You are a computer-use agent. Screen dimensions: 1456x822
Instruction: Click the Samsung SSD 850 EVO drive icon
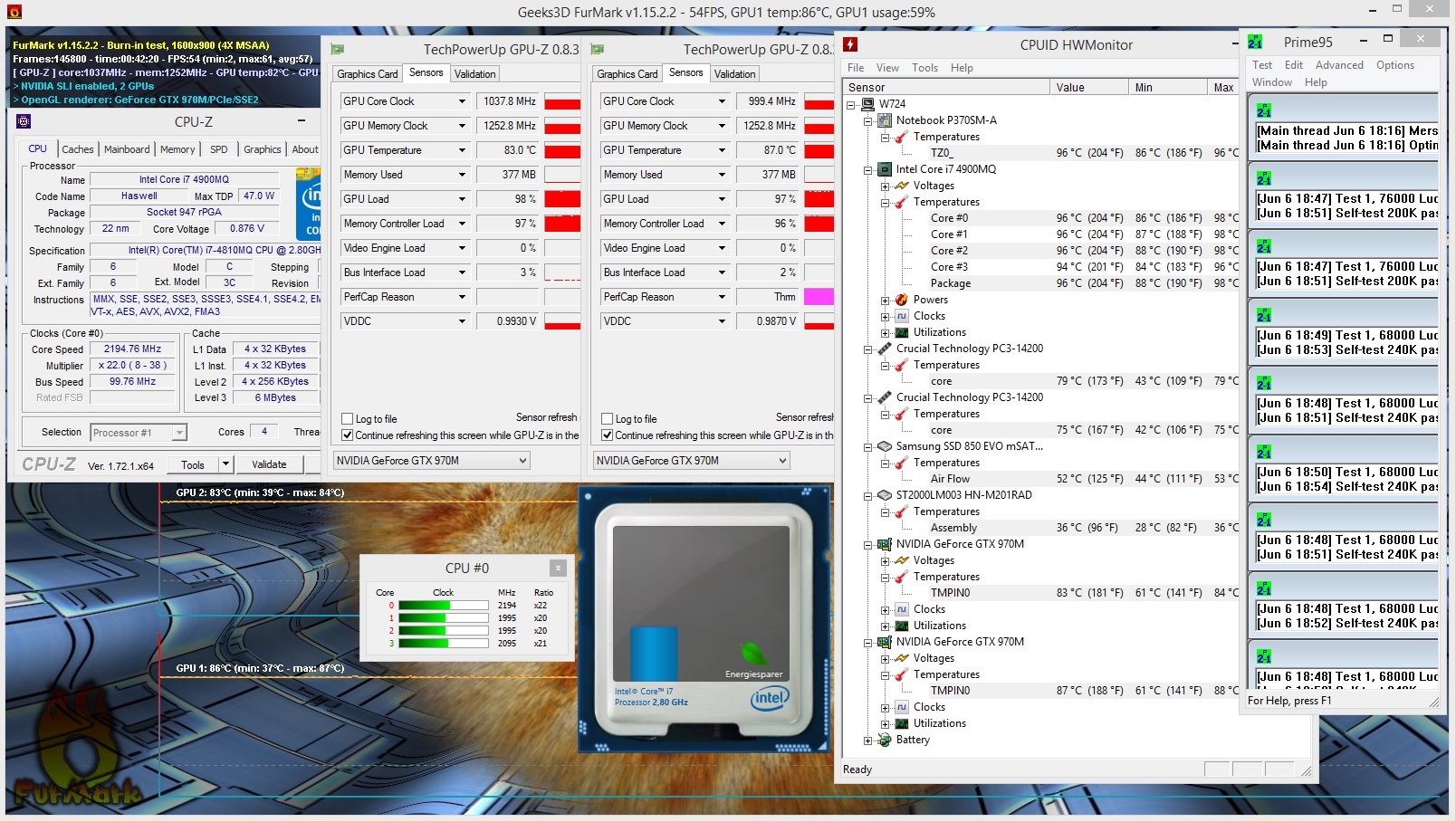885,446
